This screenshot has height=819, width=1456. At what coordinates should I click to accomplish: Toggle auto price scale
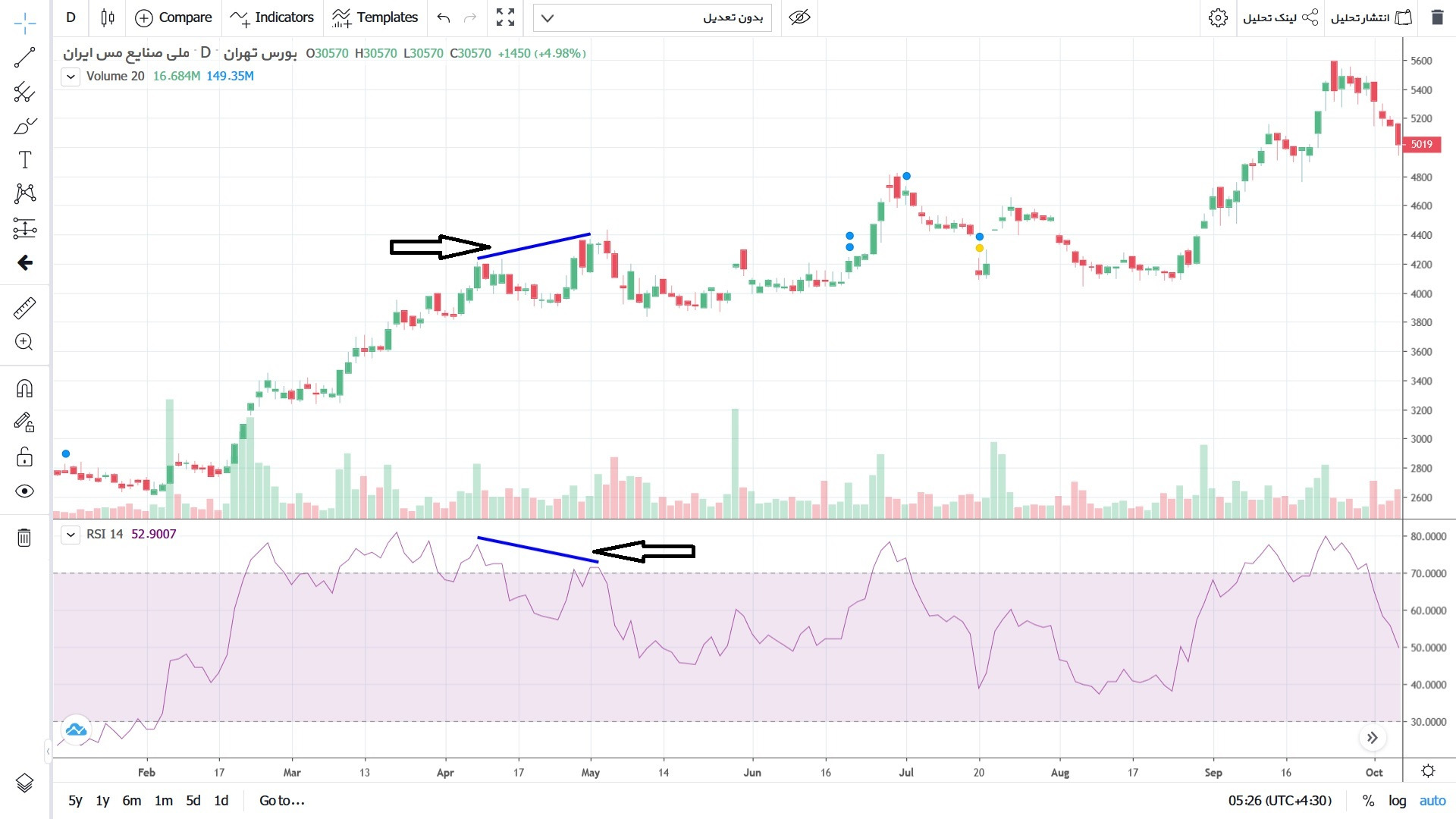click(x=1432, y=801)
